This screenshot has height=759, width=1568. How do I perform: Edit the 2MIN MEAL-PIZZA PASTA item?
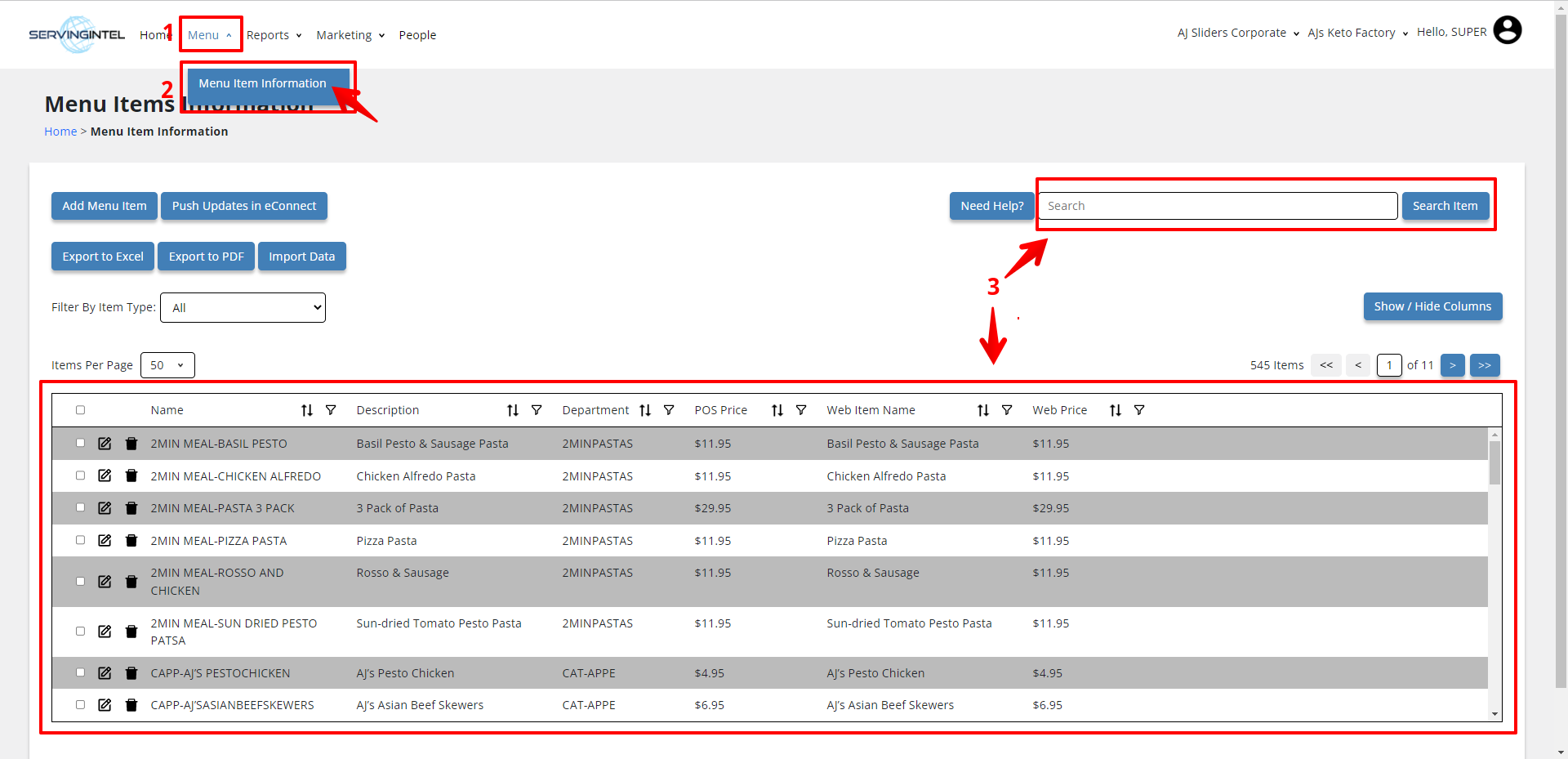click(105, 541)
